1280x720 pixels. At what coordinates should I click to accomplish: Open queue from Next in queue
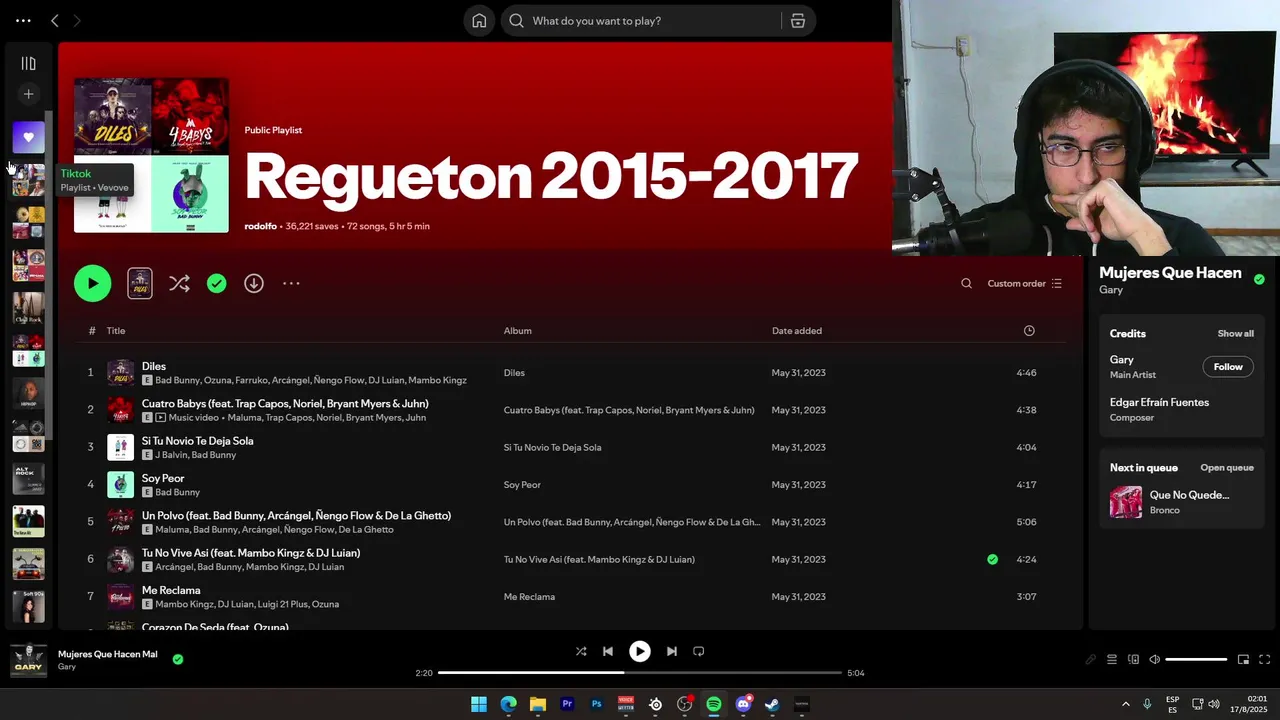click(x=1227, y=468)
